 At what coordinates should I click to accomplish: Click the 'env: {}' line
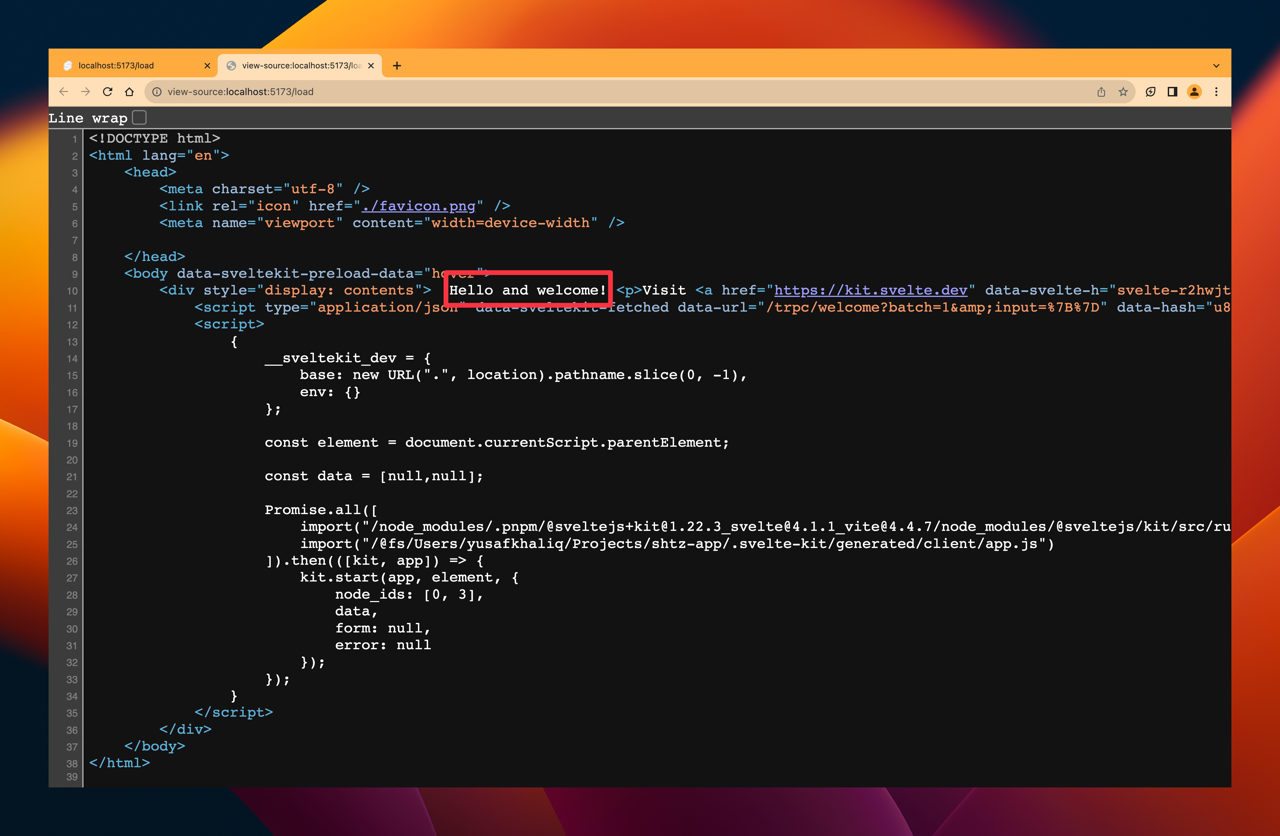[330, 392]
